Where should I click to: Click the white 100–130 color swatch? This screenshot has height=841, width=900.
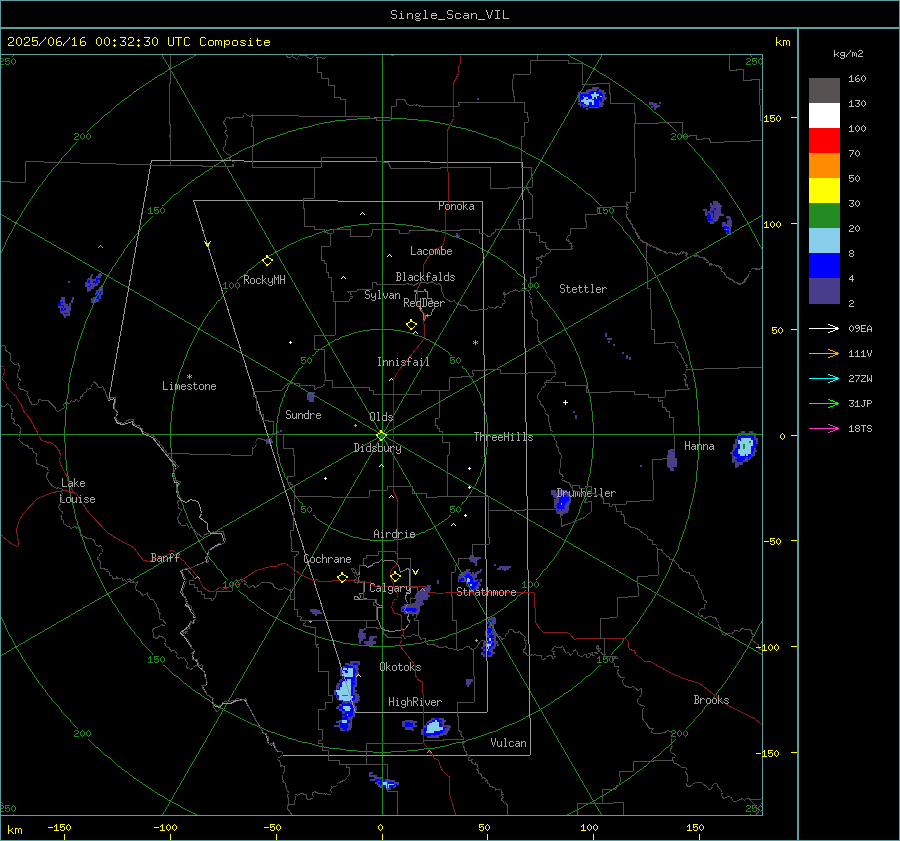click(824, 115)
